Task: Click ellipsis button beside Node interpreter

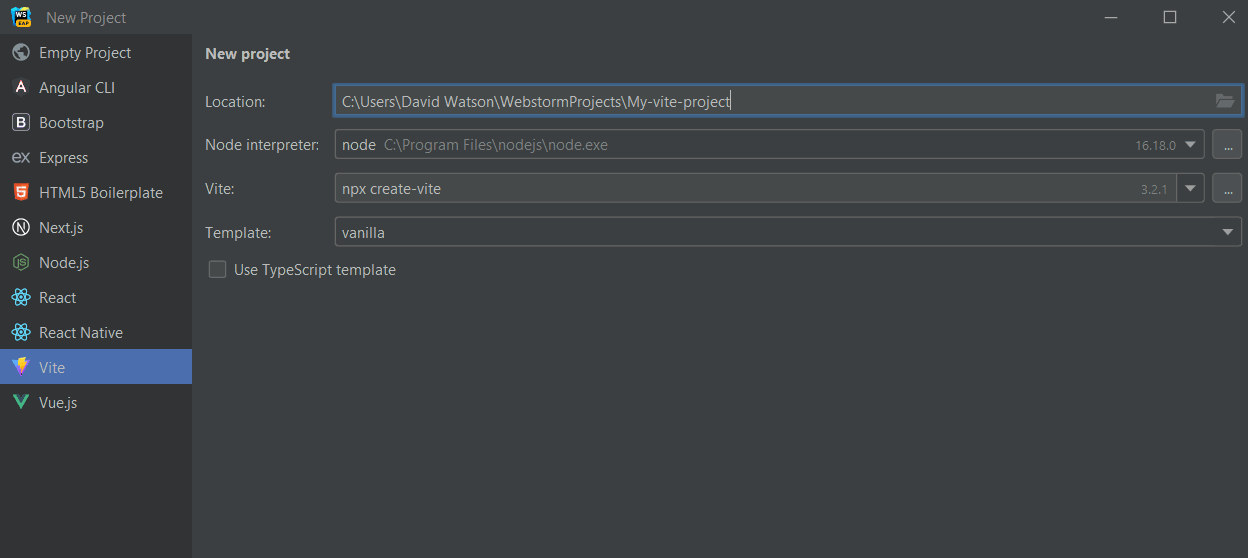Action: coord(1227,145)
